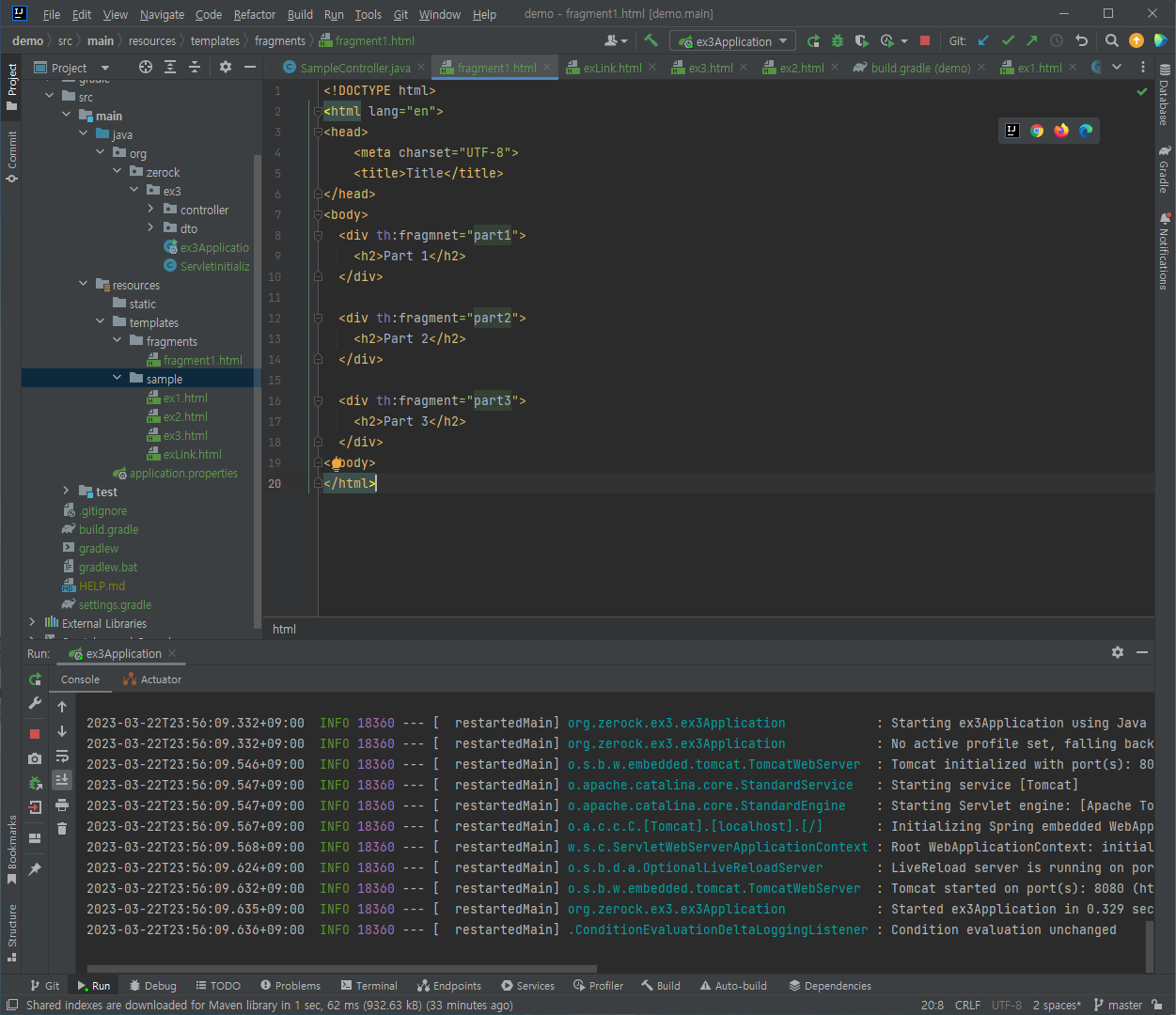Start debugging with the bug icon

[x=838, y=40]
